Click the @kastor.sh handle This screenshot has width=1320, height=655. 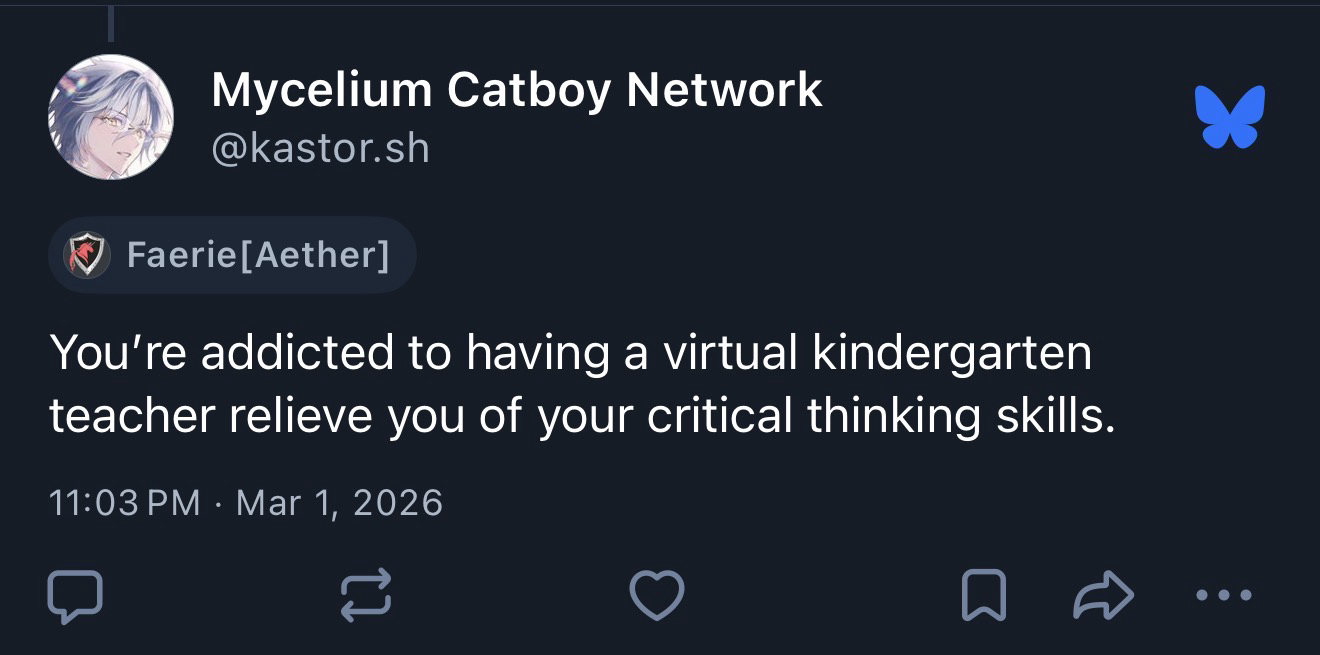(320, 149)
